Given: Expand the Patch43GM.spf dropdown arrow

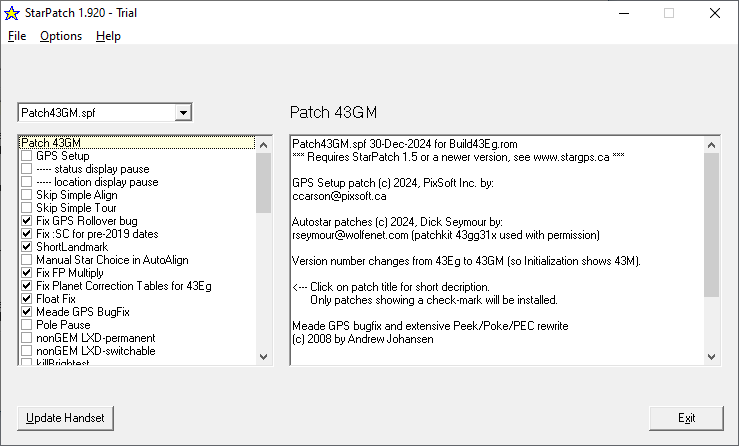Looking at the screenshot, I should [183, 113].
